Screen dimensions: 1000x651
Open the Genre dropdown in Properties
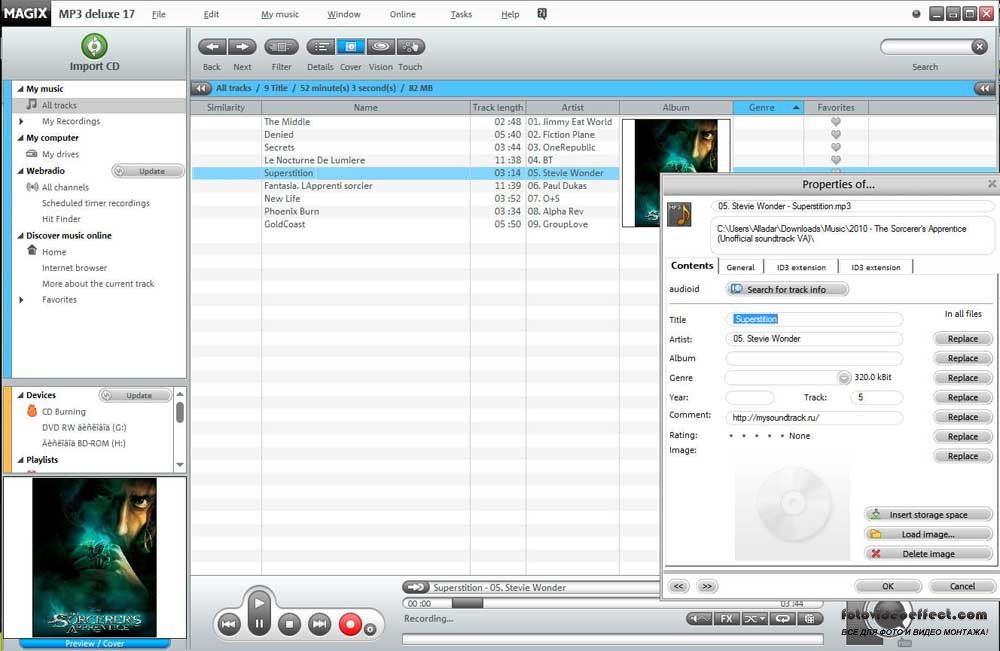[844, 378]
